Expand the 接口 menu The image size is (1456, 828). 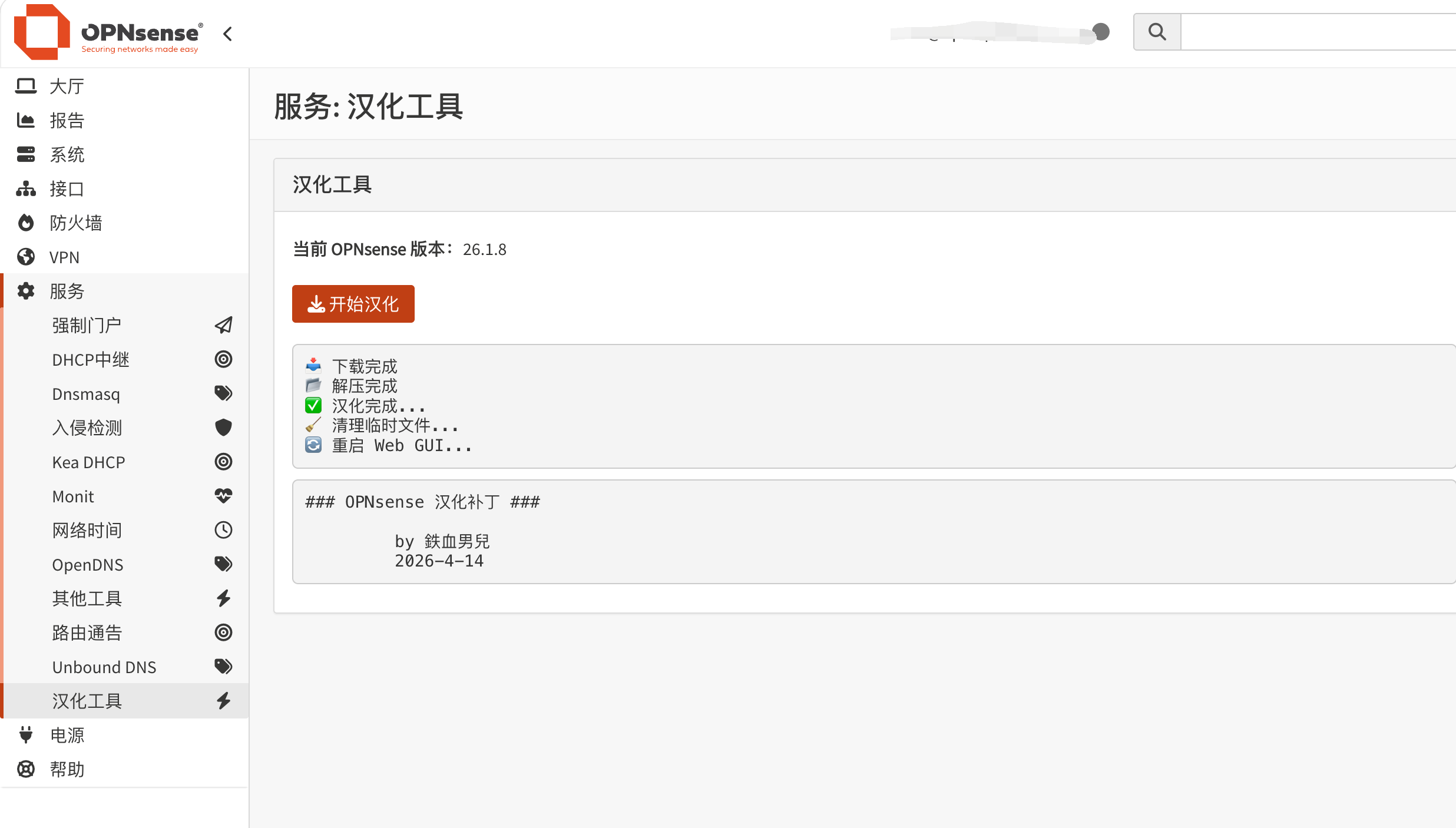(x=124, y=189)
